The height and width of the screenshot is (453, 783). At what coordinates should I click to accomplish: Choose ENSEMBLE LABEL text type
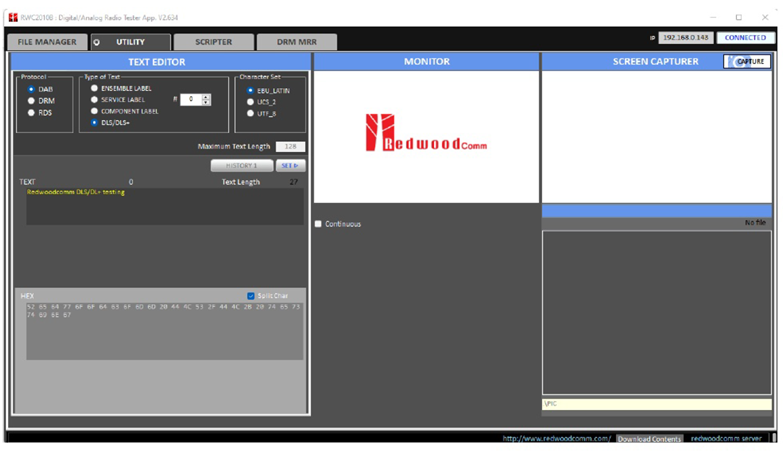pos(94,88)
